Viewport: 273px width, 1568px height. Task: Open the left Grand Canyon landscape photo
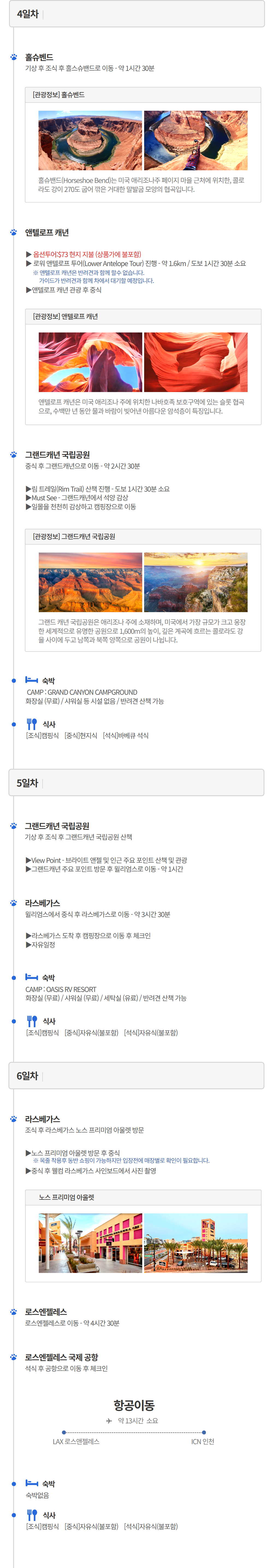pos(90,583)
